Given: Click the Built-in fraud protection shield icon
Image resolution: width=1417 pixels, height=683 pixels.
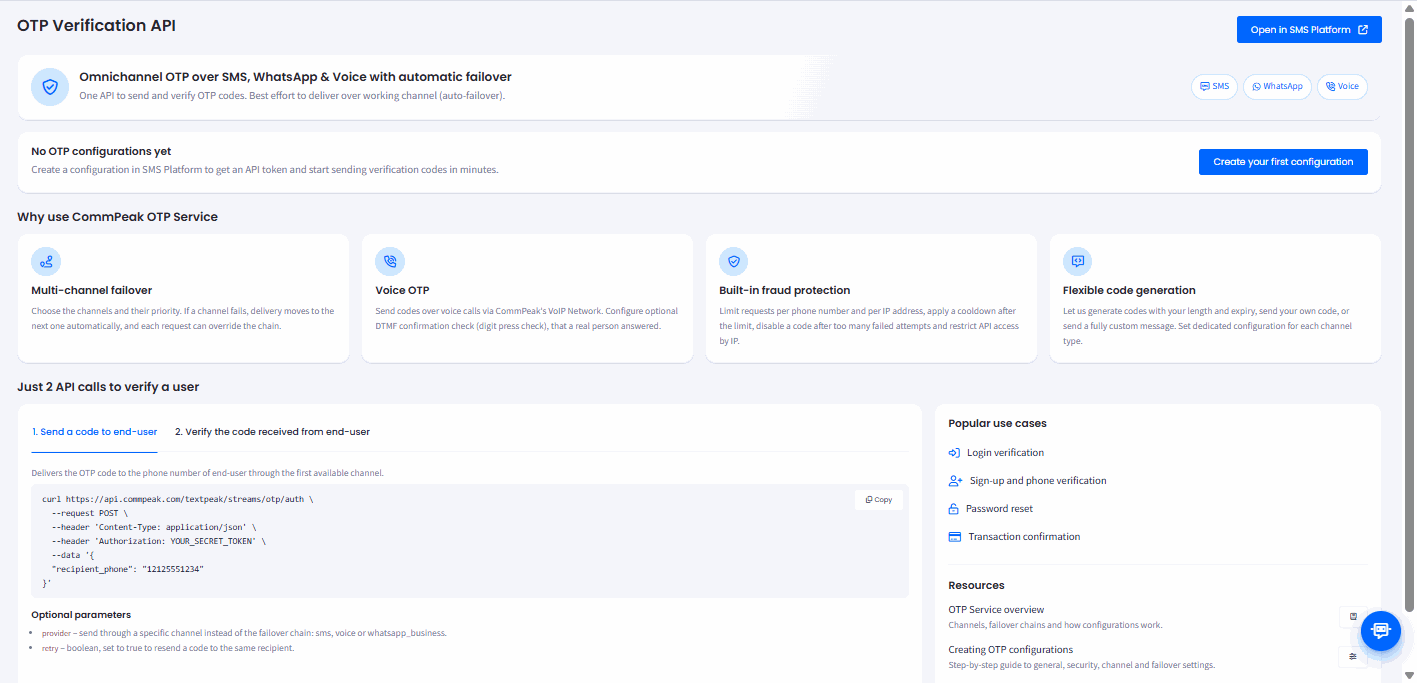Looking at the screenshot, I should (x=734, y=262).
